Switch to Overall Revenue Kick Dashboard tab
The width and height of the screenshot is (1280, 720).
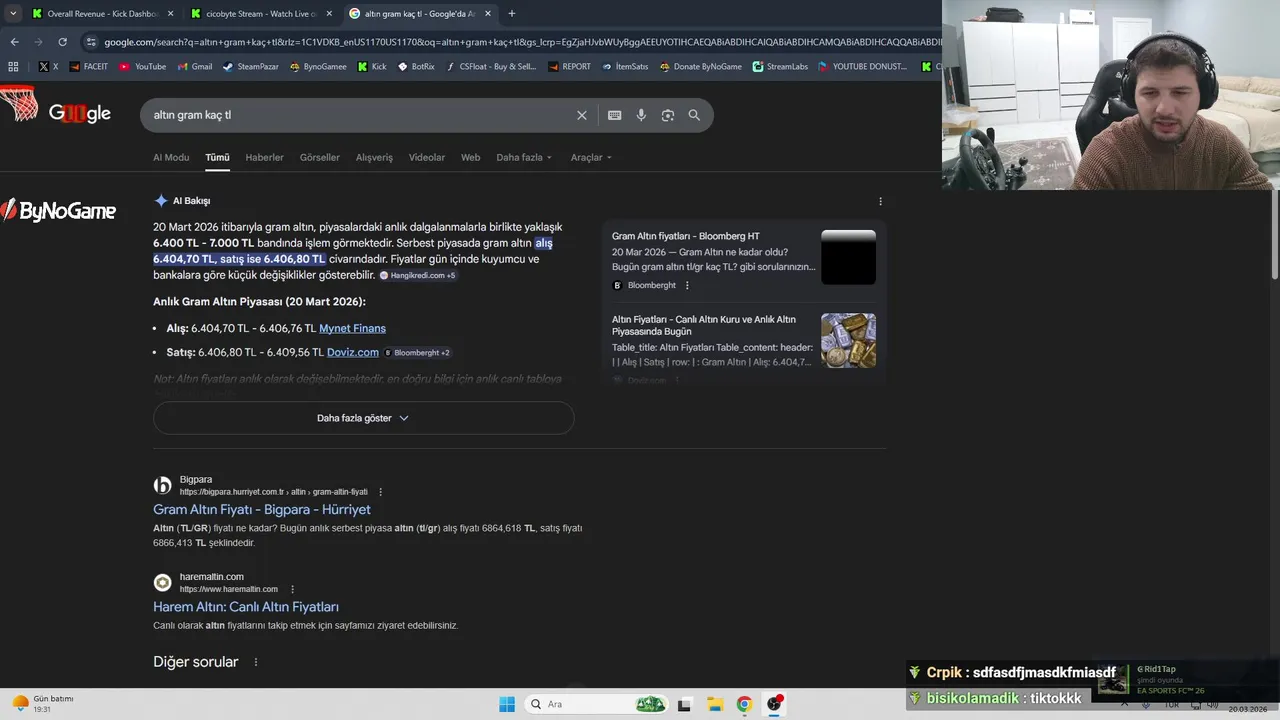[x=102, y=14]
